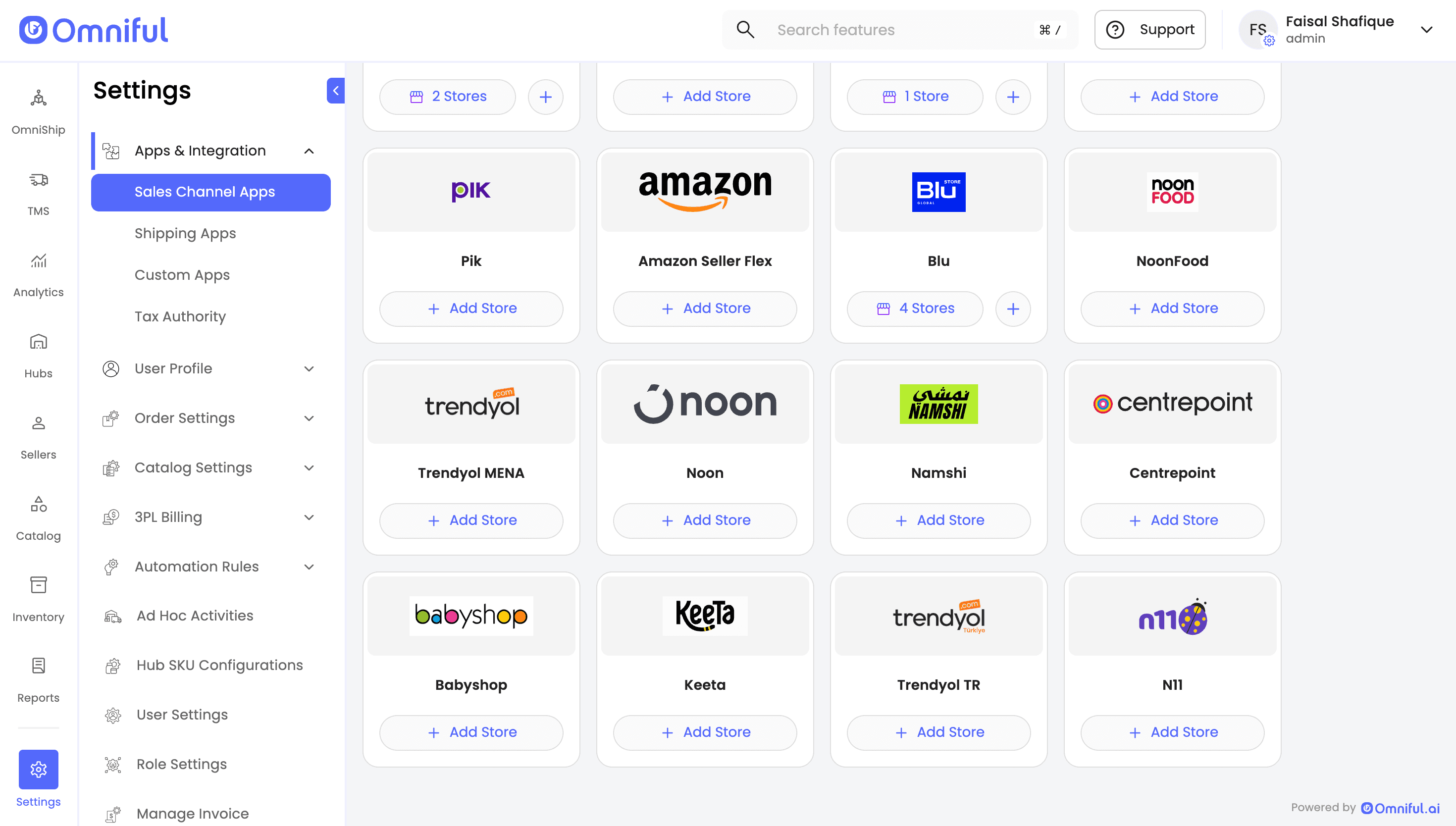View the 4 Stores for Blu
This screenshot has height=826, width=1456.
[914, 309]
